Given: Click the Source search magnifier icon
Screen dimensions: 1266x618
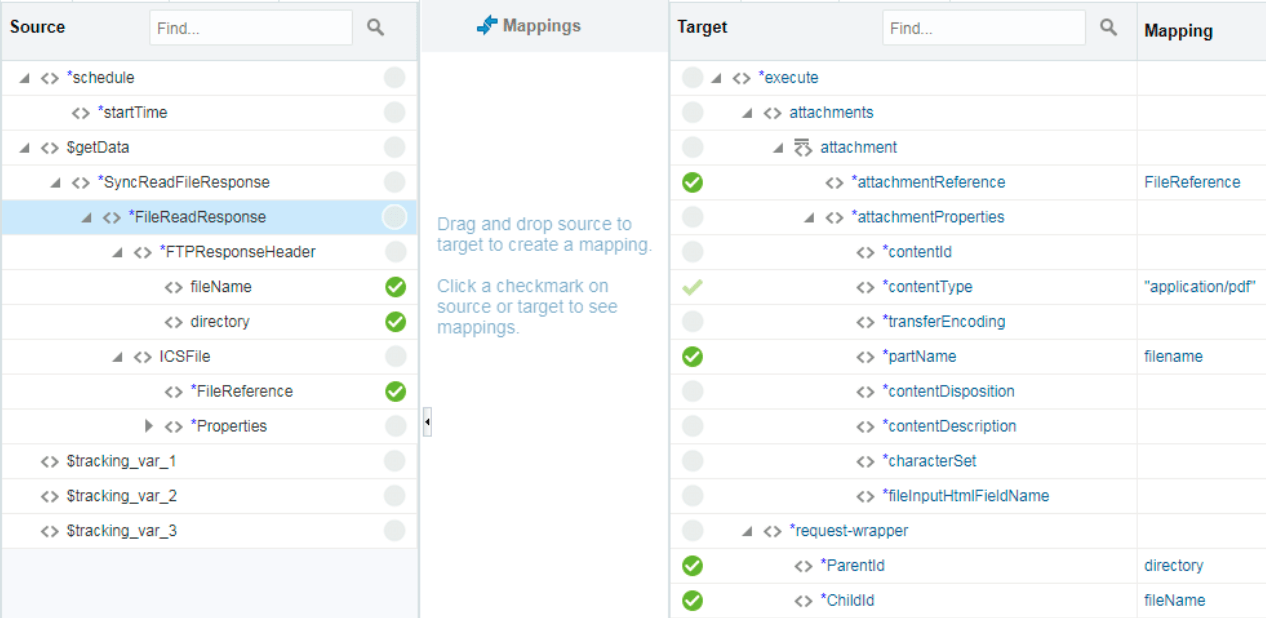Looking at the screenshot, I should click(375, 28).
